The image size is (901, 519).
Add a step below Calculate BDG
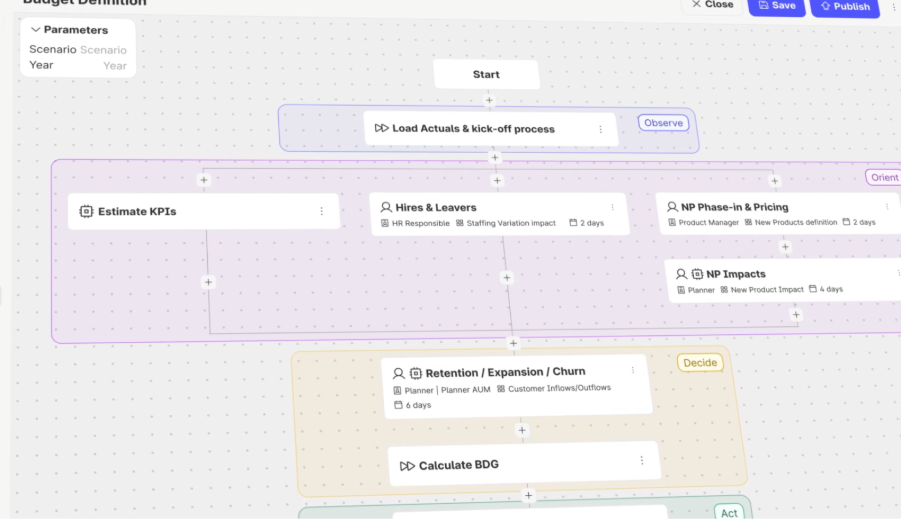(x=528, y=495)
